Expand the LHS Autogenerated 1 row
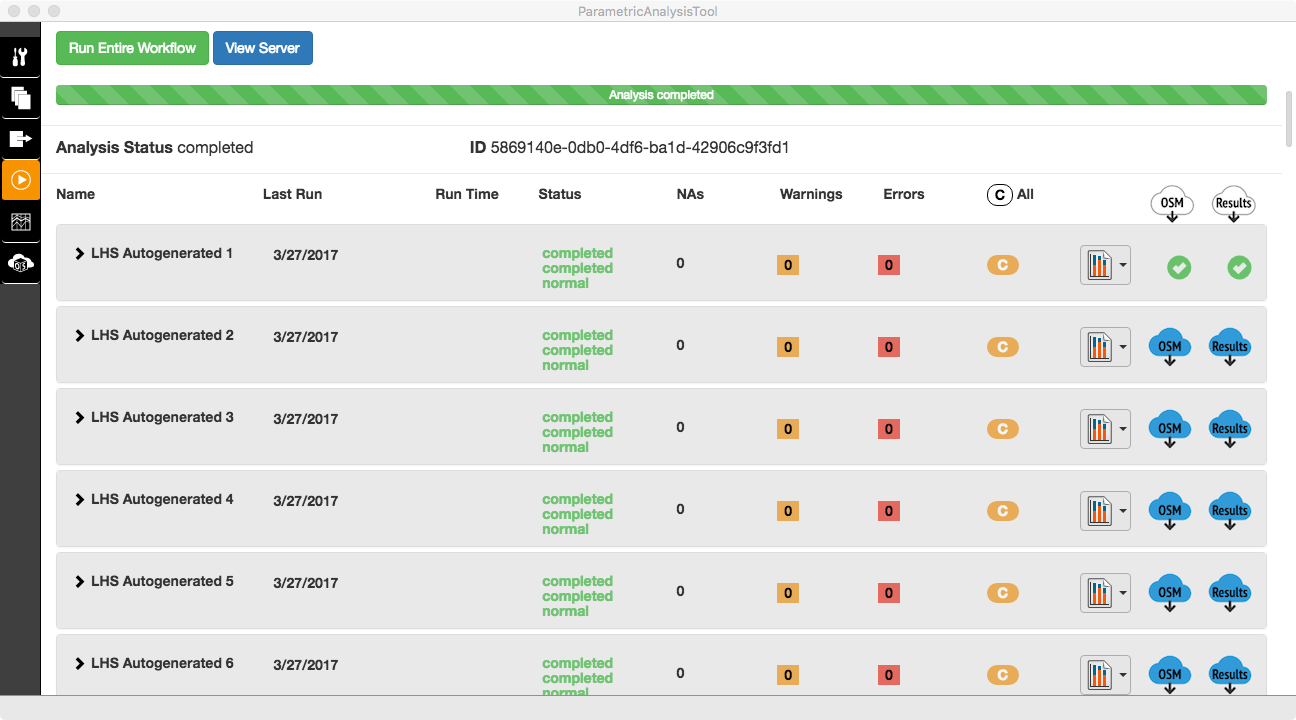Image resolution: width=1296 pixels, height=720 pixels. point(80,254)
